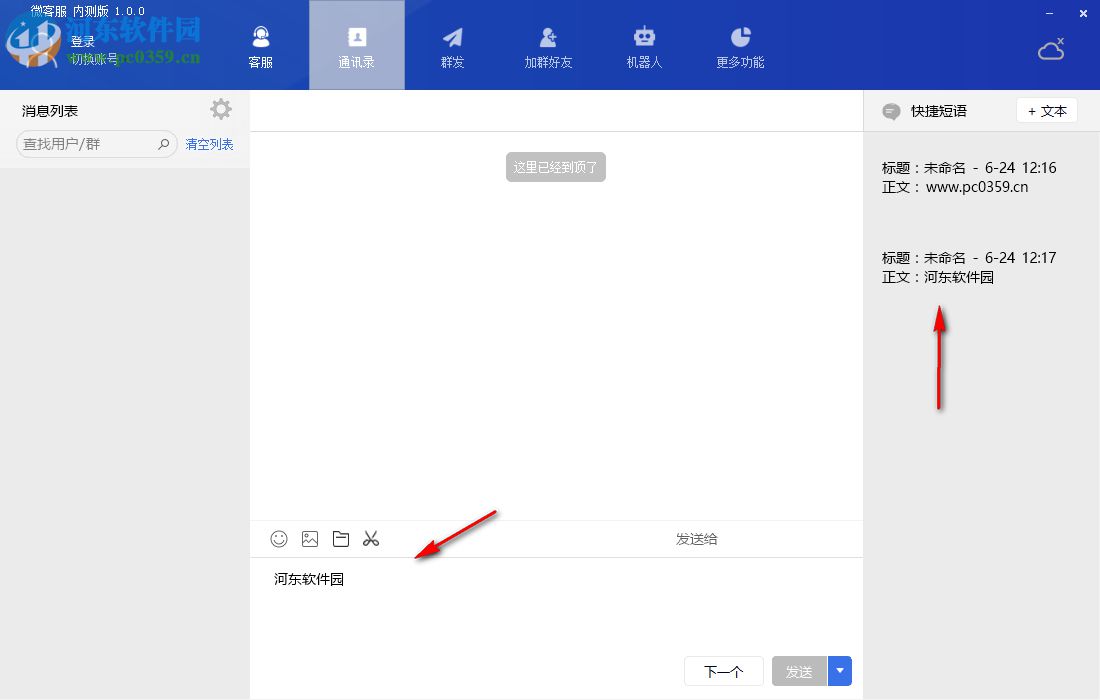Click the 下一个 button
The width and height of the screenshot is (1100, 700).
[x=723, y=671]
